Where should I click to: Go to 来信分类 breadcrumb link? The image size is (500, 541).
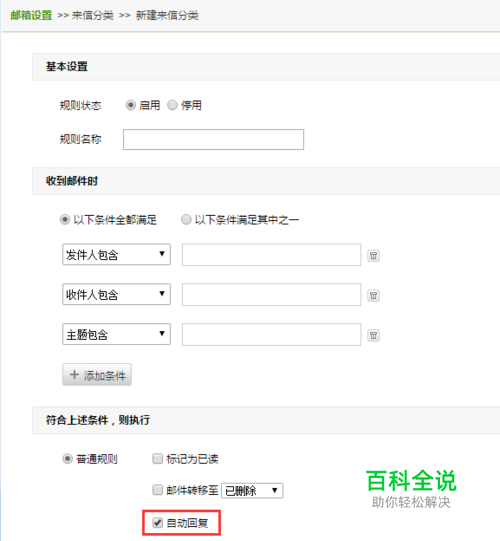[92, 15]
